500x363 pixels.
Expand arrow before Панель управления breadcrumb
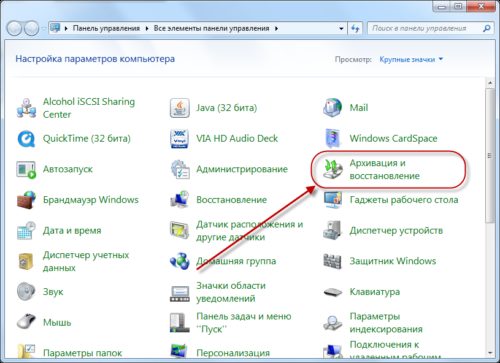click(x=66, y=29)
